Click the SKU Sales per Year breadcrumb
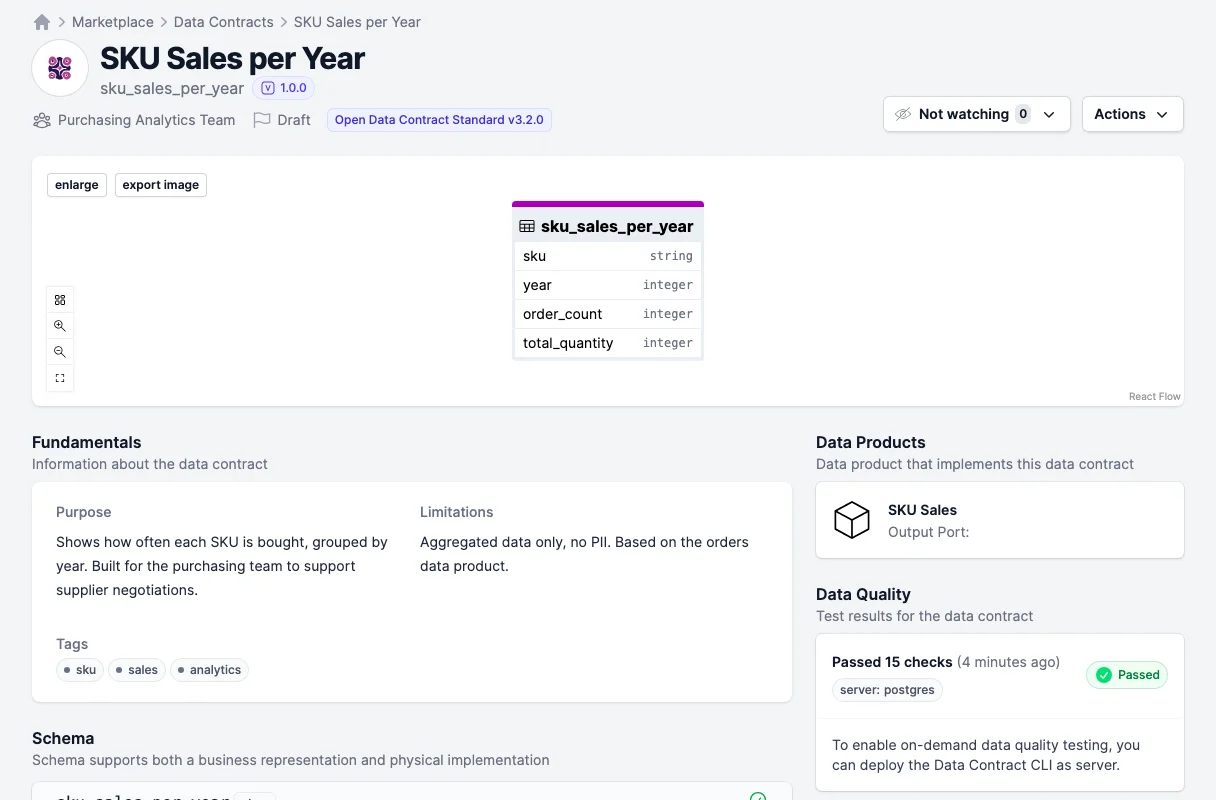This screenshot has height=800, width=1216. click(357, 22)
